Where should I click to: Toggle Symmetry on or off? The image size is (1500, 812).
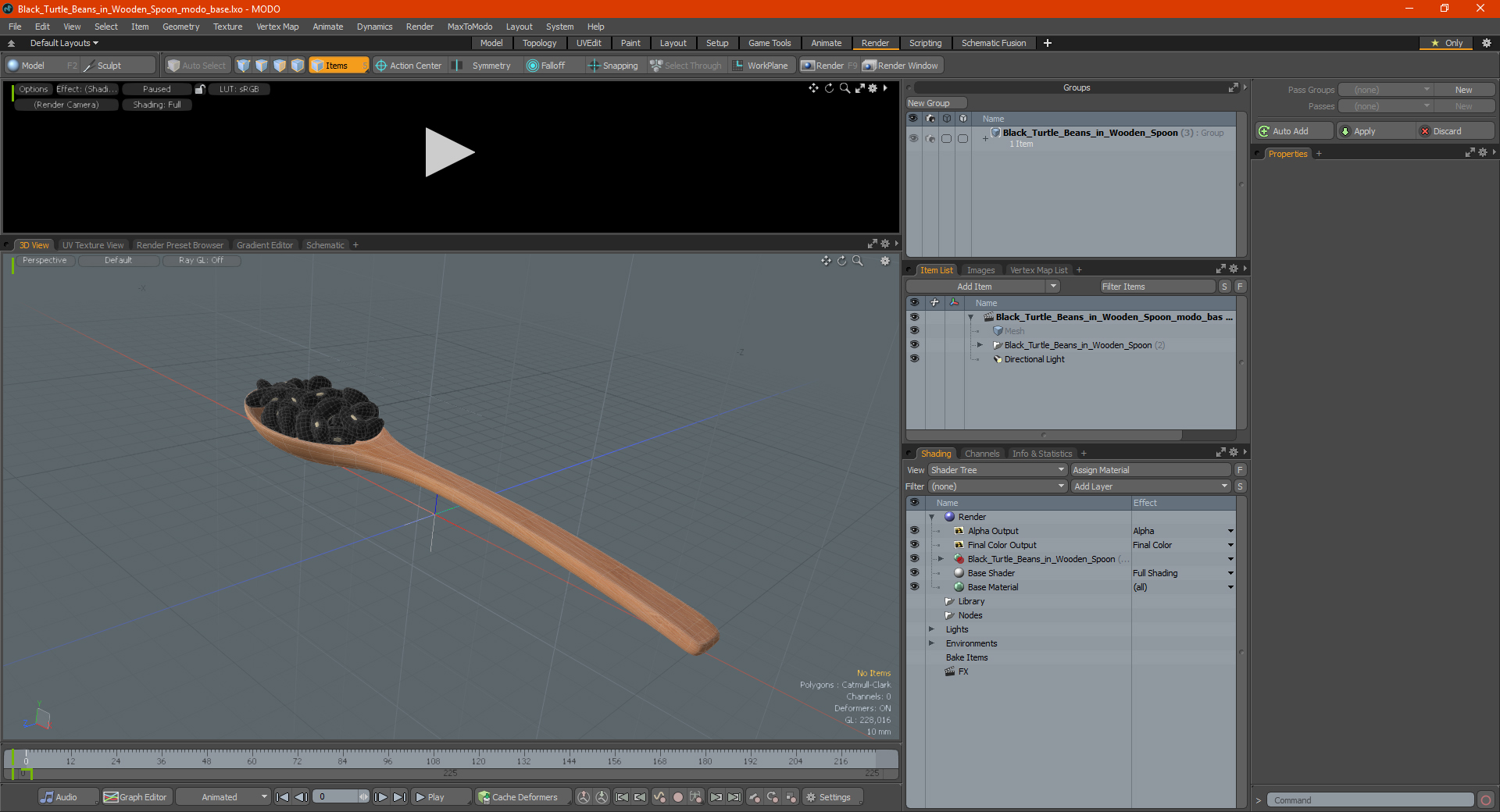click(484, 66)
